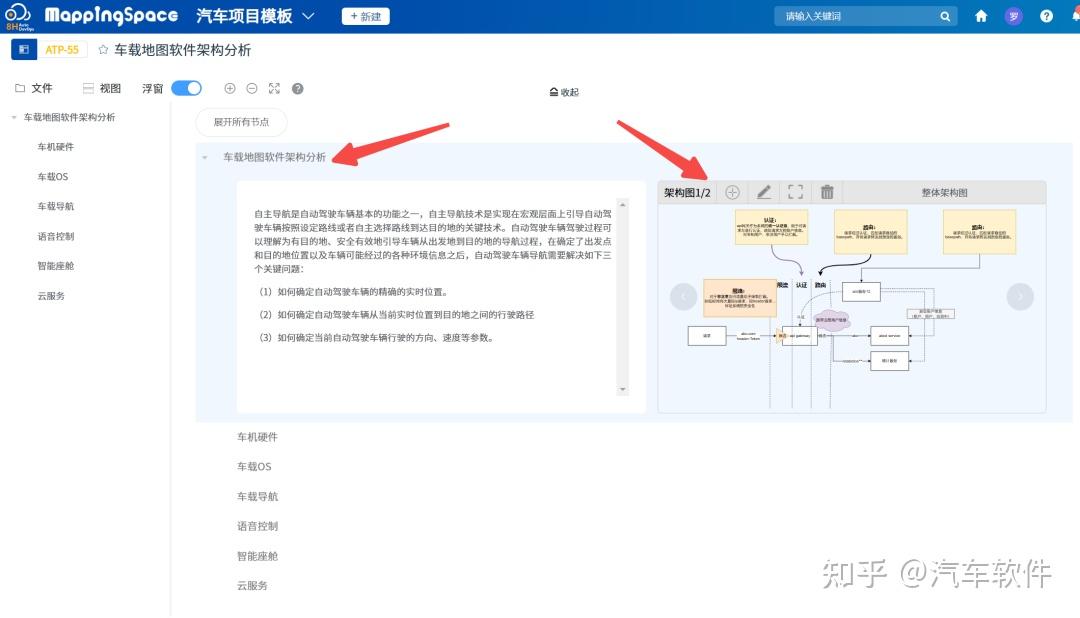Toggle the 浮窗 switch off
The height and width of the screenshot is (618, 1080).
point(186,88)
